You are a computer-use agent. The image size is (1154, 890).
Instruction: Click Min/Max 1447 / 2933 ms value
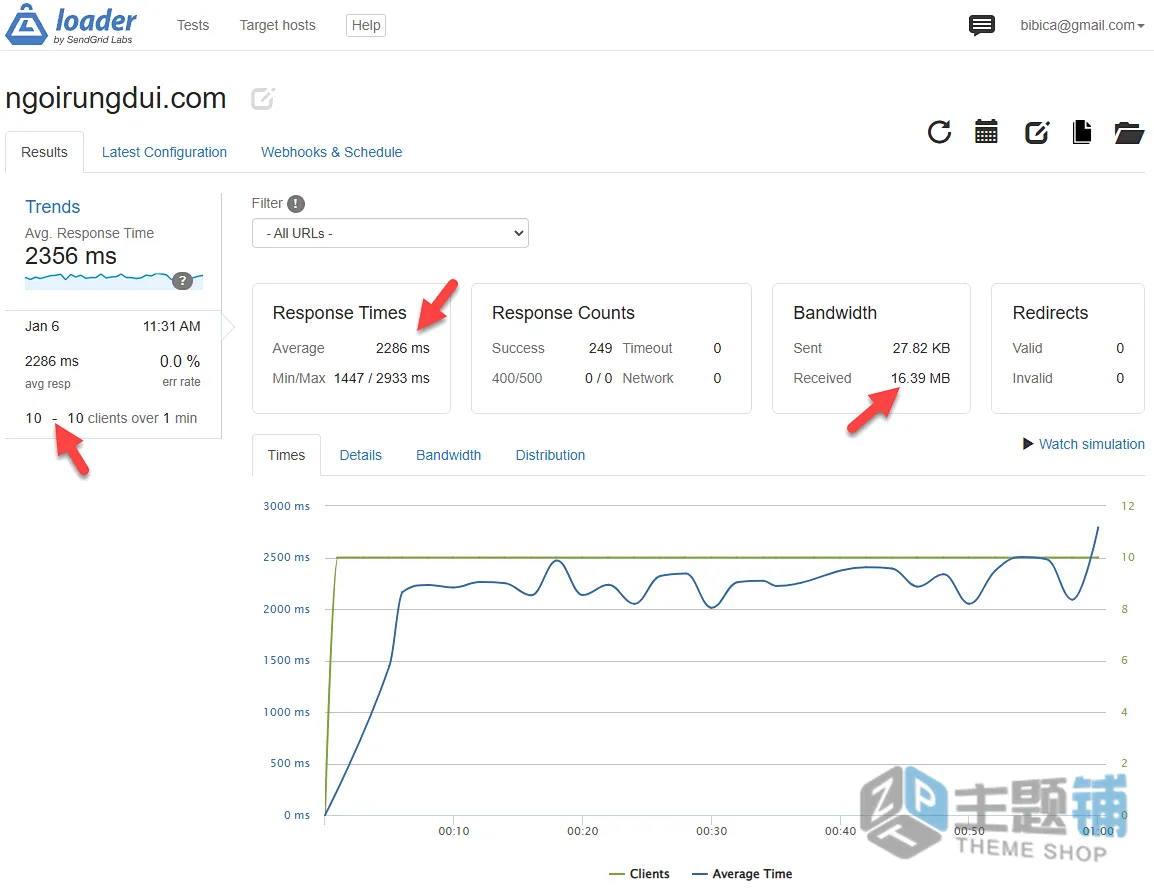[381, 378]
